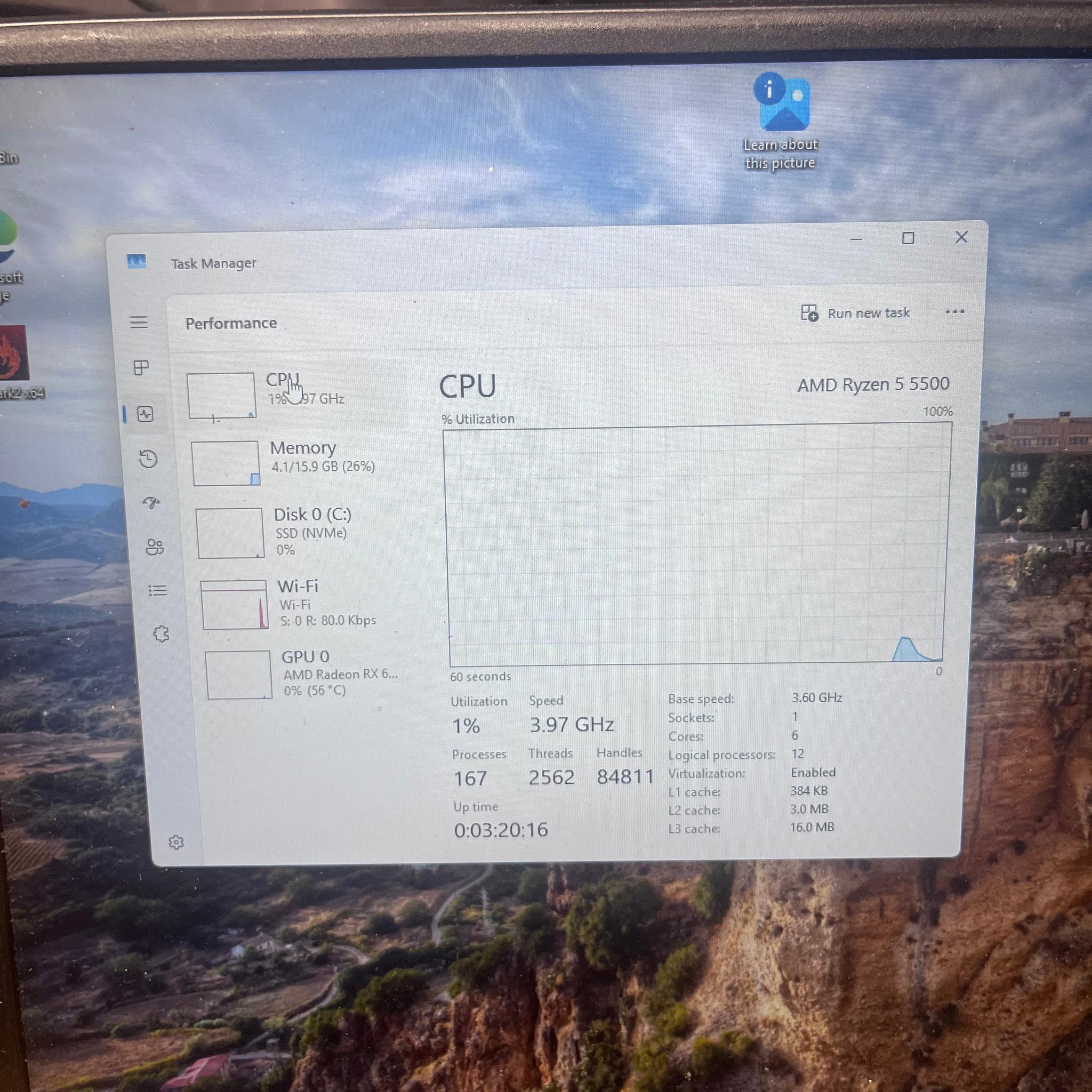The width and height of the screenshot is (1092, 1092).
Task: Click the Run new task button
Action: click(855, 313)
